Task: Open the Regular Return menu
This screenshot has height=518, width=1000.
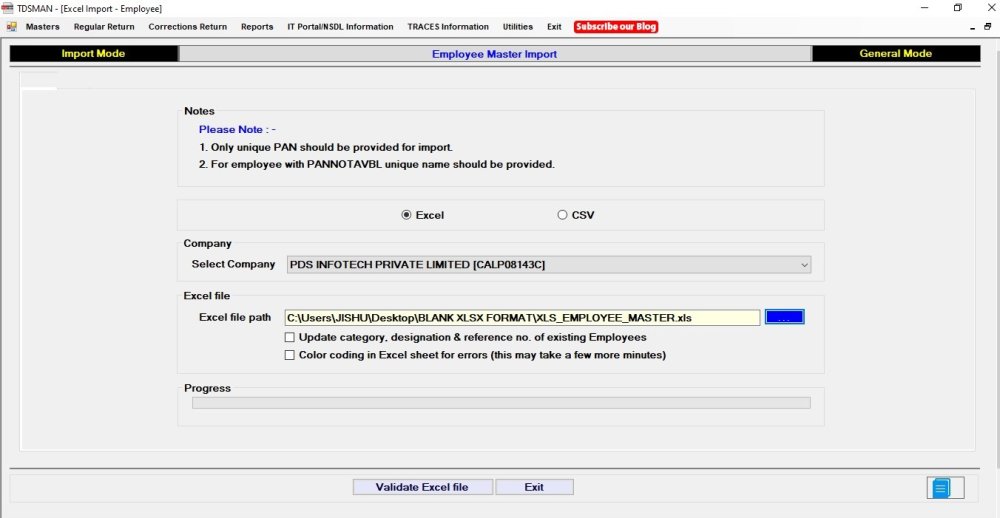Action: [x=104, y=27]
